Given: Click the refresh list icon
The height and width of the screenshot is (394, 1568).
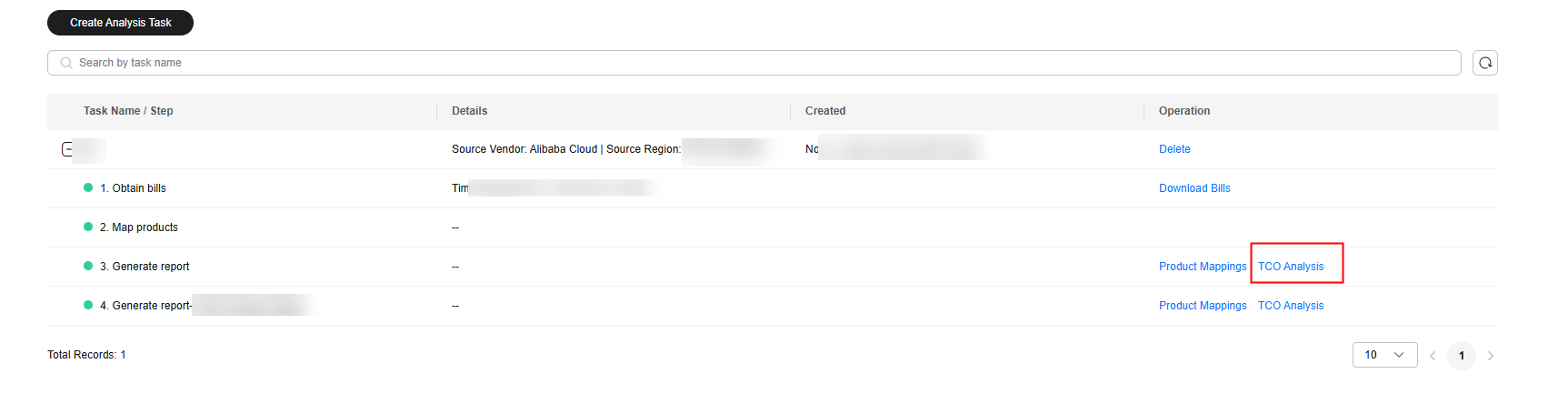Looking at the screenshot, I should click(x=1485, y=63).
